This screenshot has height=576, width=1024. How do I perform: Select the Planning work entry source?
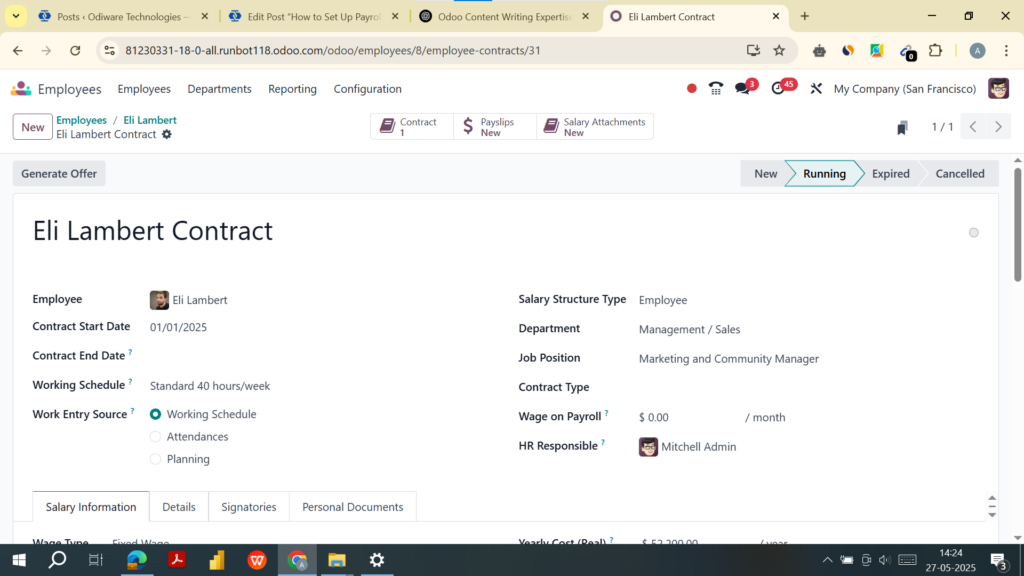(x=155, y=458)
